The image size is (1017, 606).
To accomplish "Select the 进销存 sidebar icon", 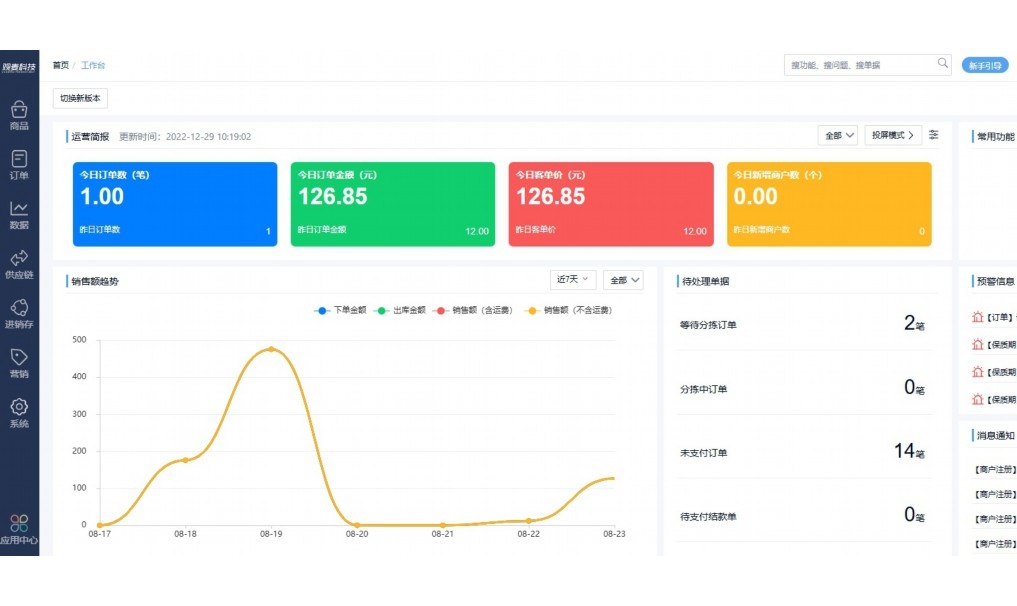I will click(x=18, y=311).
